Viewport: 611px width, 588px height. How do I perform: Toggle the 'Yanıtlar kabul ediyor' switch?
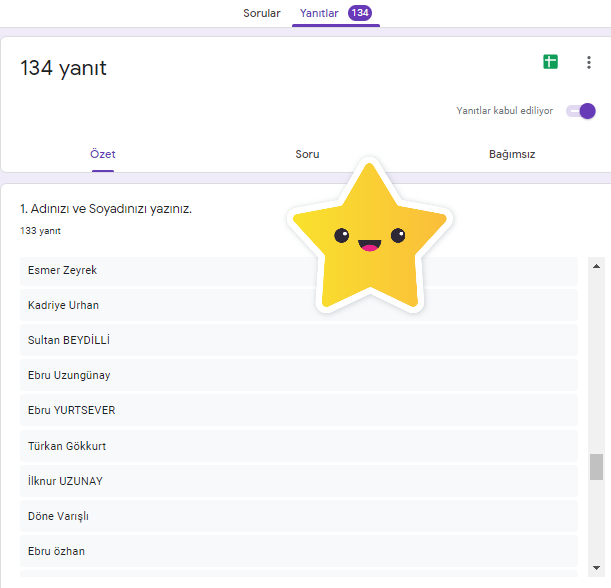coord(580,111)
